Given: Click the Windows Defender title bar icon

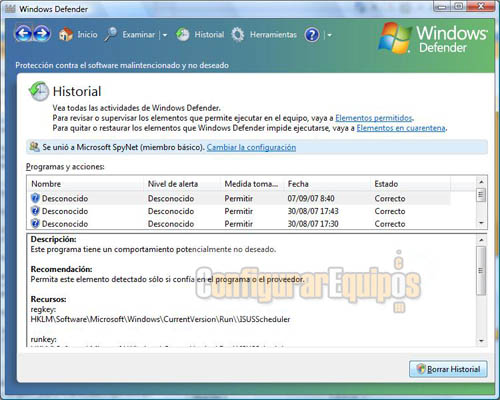Looking at the screenshot, I should click(10, 9).
